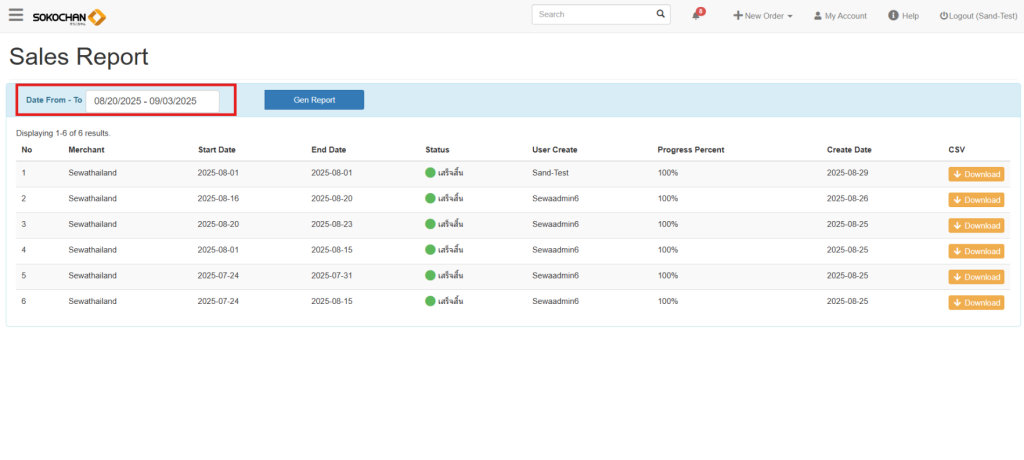This screenshot has height=460, width=1024.
Task: Click the Gen Report button
Action: point(314,100)
